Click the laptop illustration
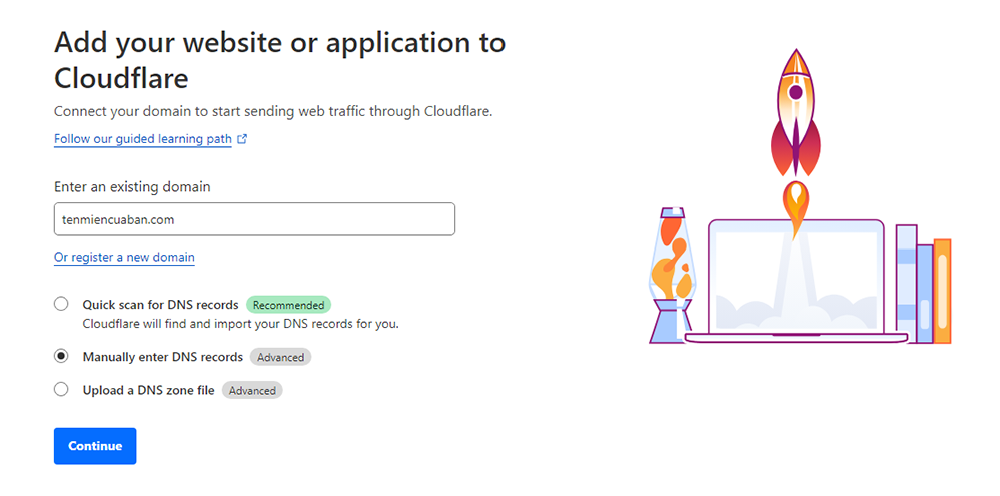This screenshot has height=496, width=1000. 796,280
